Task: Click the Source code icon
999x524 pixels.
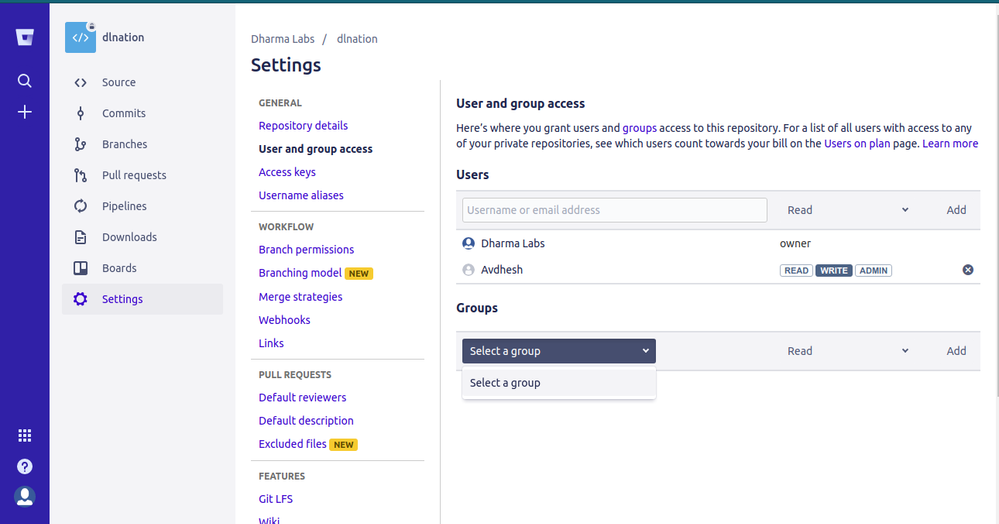Action: coord(80,82)
